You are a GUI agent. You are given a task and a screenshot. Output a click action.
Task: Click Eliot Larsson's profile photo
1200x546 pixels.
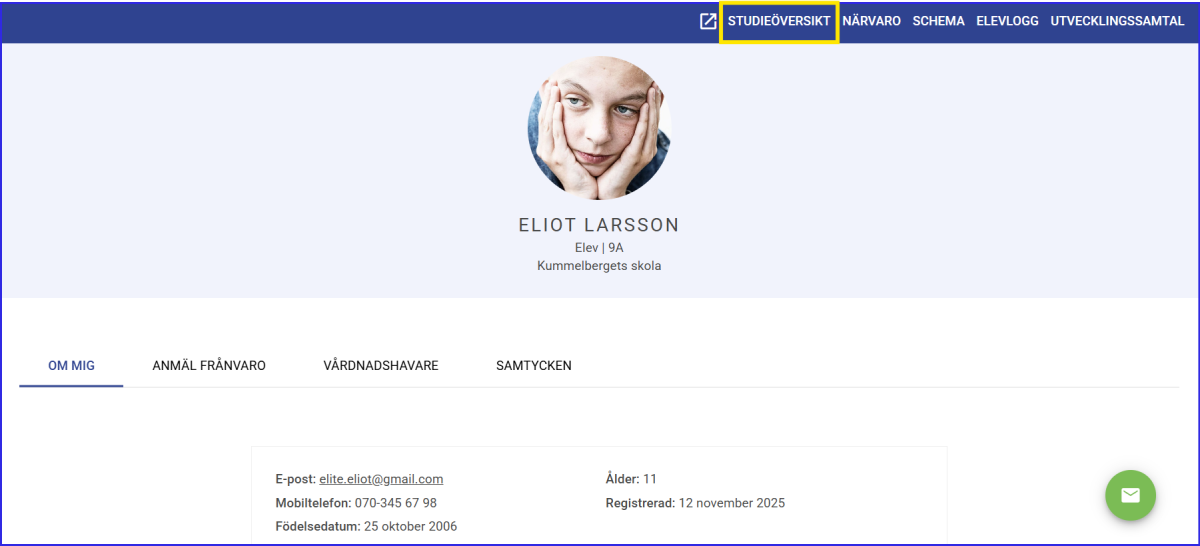(599, 128)
